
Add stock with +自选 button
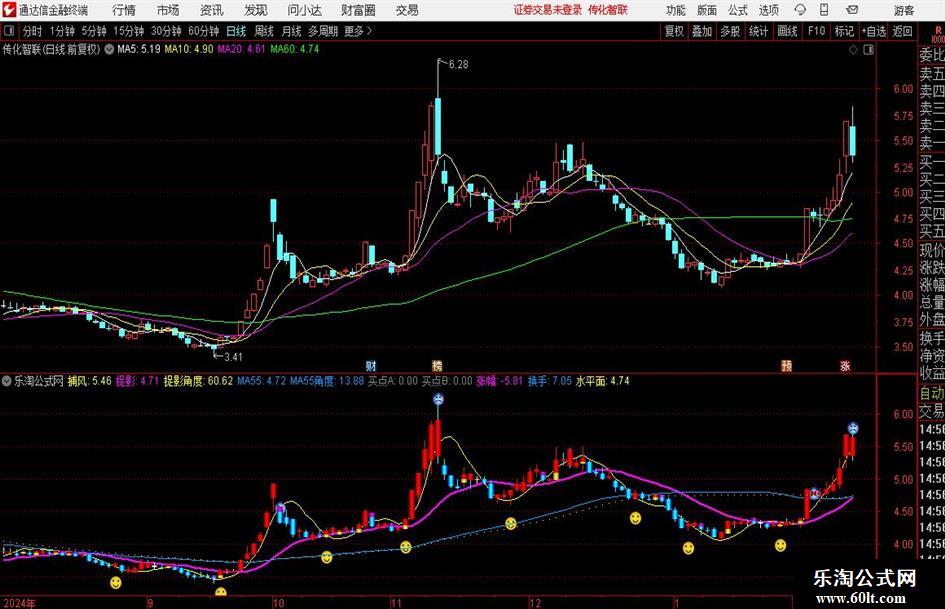874,31
